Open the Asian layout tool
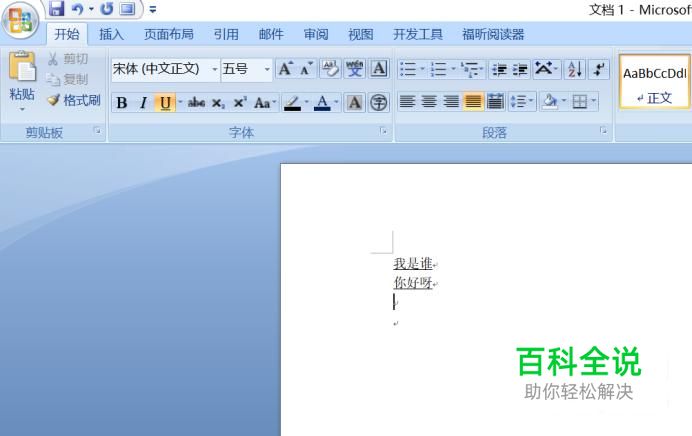 546,69
